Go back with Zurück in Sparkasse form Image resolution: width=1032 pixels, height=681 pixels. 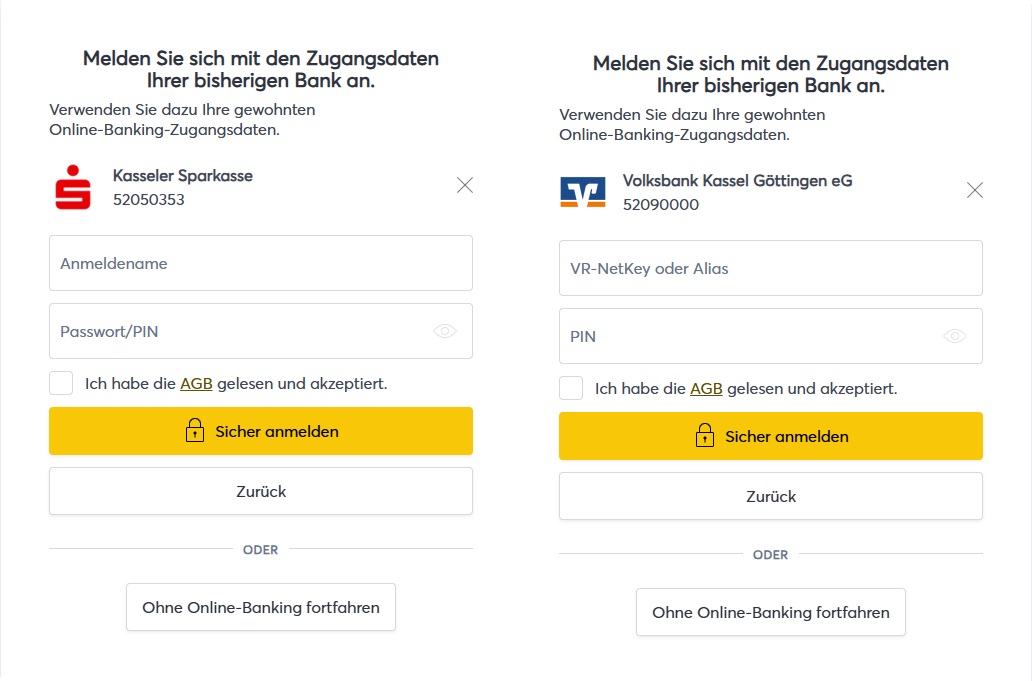[x=260, y=491]
